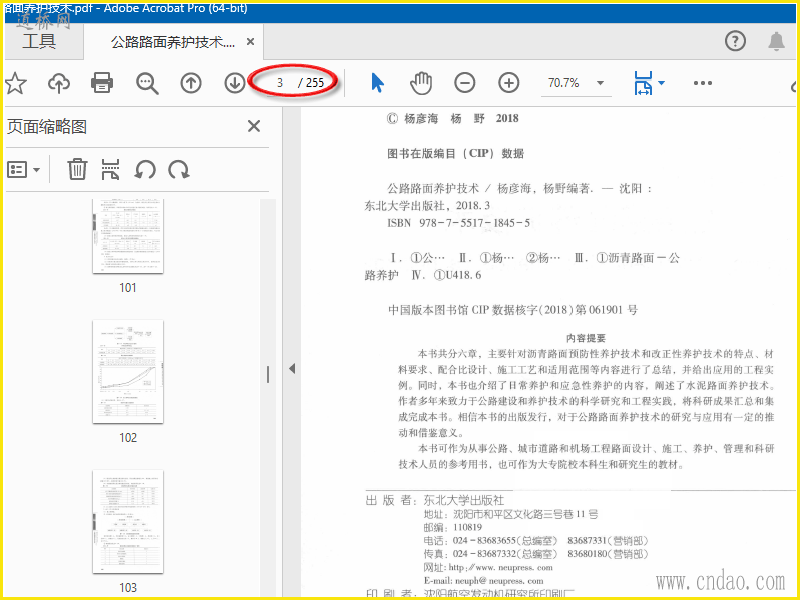Image resolution: width=800 pixels, height=600 pixels.
Task: Click the heading 内容提要
Action: [586, 338]
